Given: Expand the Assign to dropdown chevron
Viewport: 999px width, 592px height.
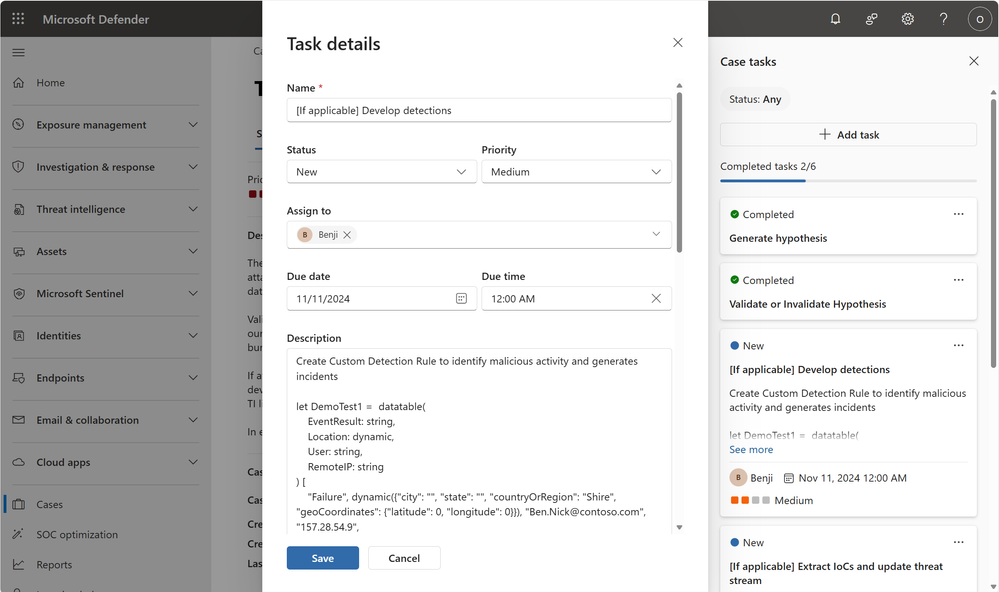Looking at the screenshot, I should [656, 234].
